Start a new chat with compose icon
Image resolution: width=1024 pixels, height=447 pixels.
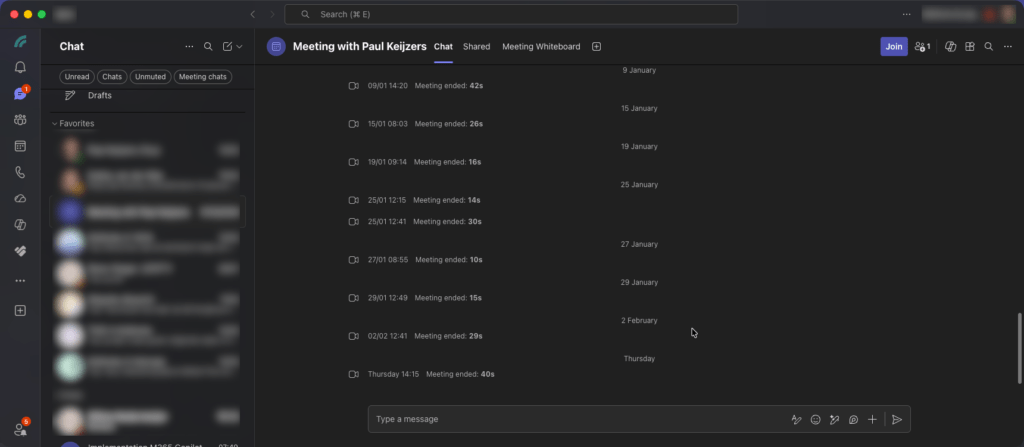click(227, 46)
